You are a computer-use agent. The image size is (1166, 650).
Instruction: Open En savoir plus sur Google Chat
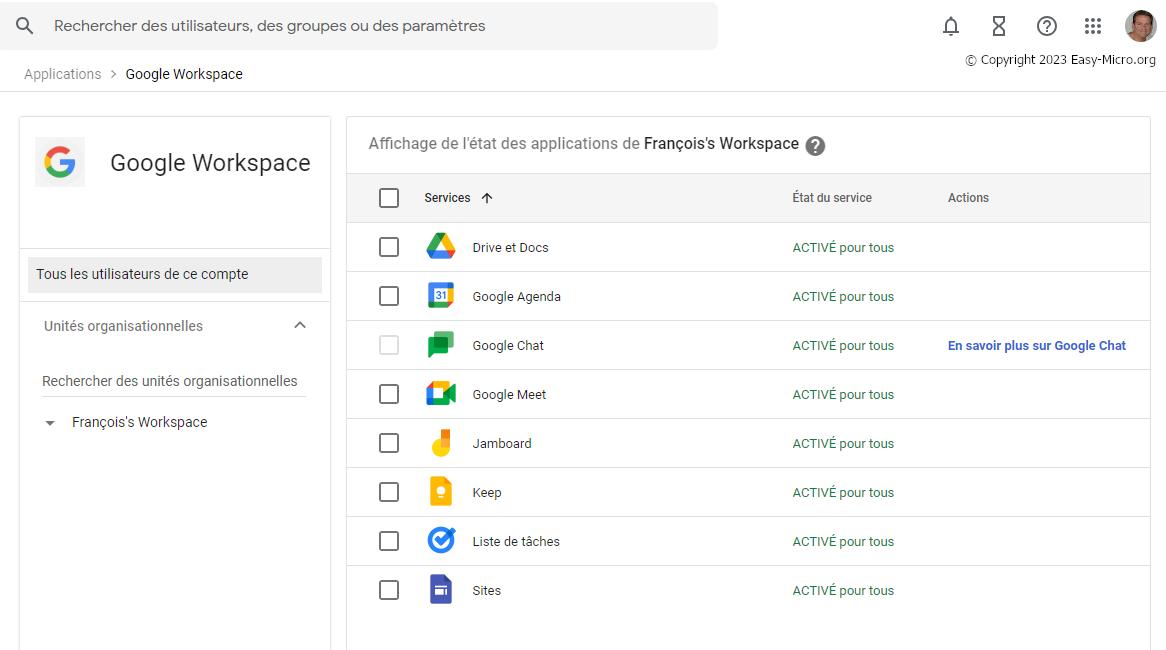pyautogui.click(x=1037, y=346)
